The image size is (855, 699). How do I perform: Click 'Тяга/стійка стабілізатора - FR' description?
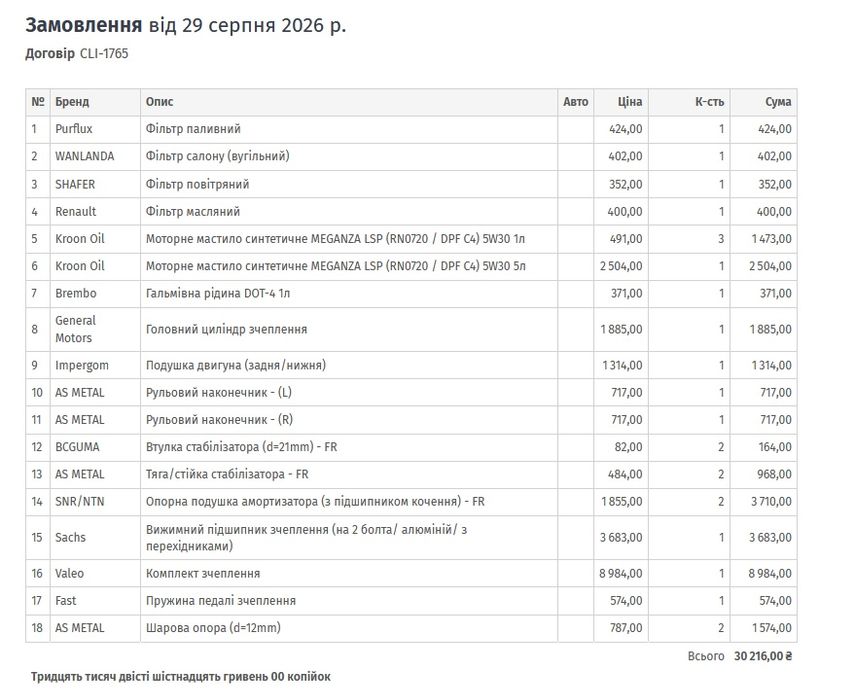[227, 474]
